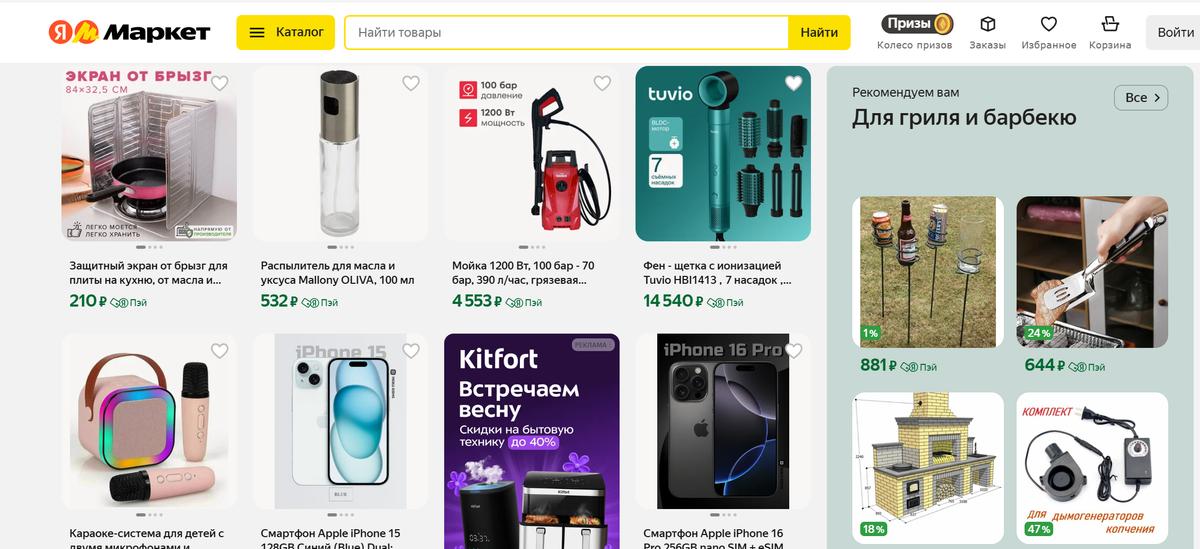1200x549 pixels.
Task: Open the Favorites heart icon in header
Action: [x=1048, y=24]
